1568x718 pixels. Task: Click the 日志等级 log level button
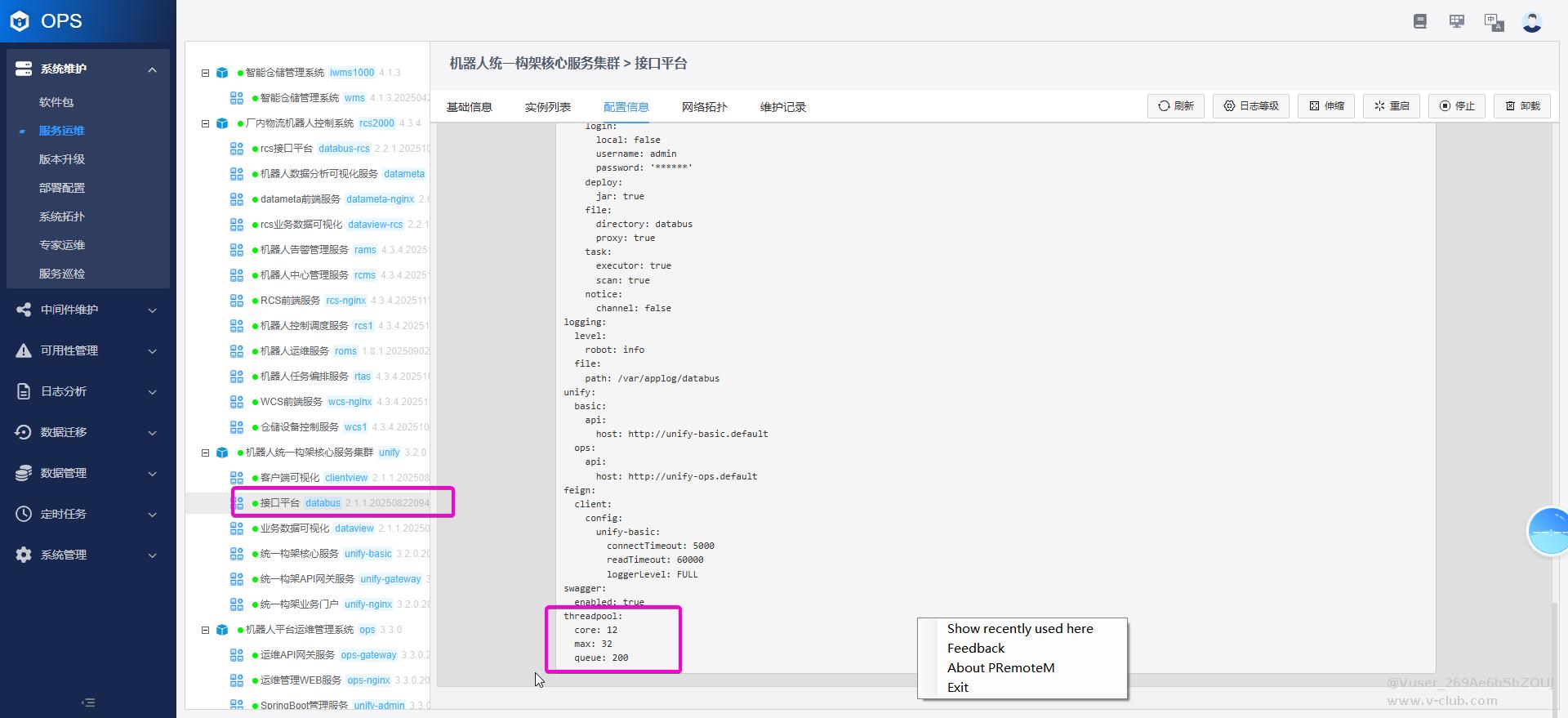(x=1250, y=106)
